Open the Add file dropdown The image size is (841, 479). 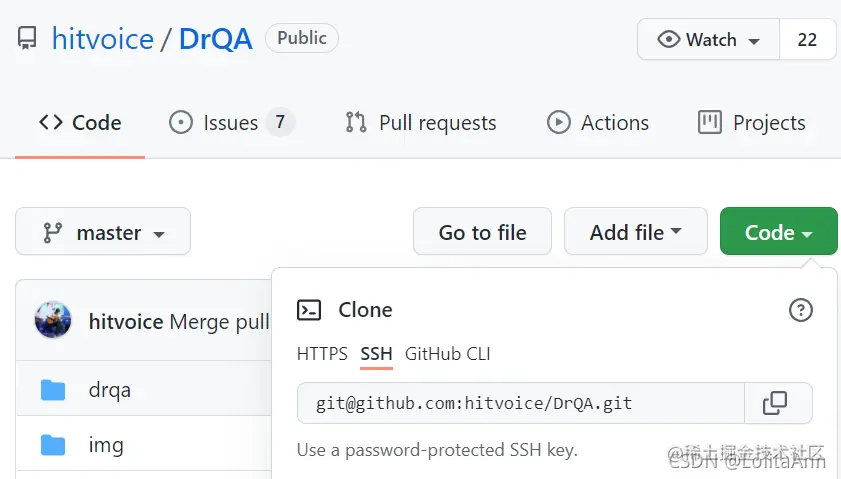[635, 232]
